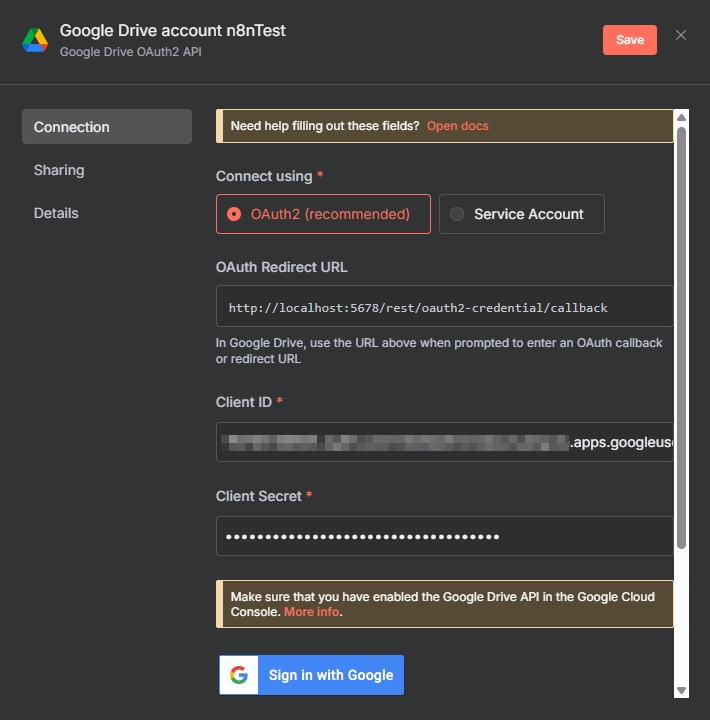The image size is (710, 720).
Task: Click Sign in with Google button
Action: pos(311,675)
